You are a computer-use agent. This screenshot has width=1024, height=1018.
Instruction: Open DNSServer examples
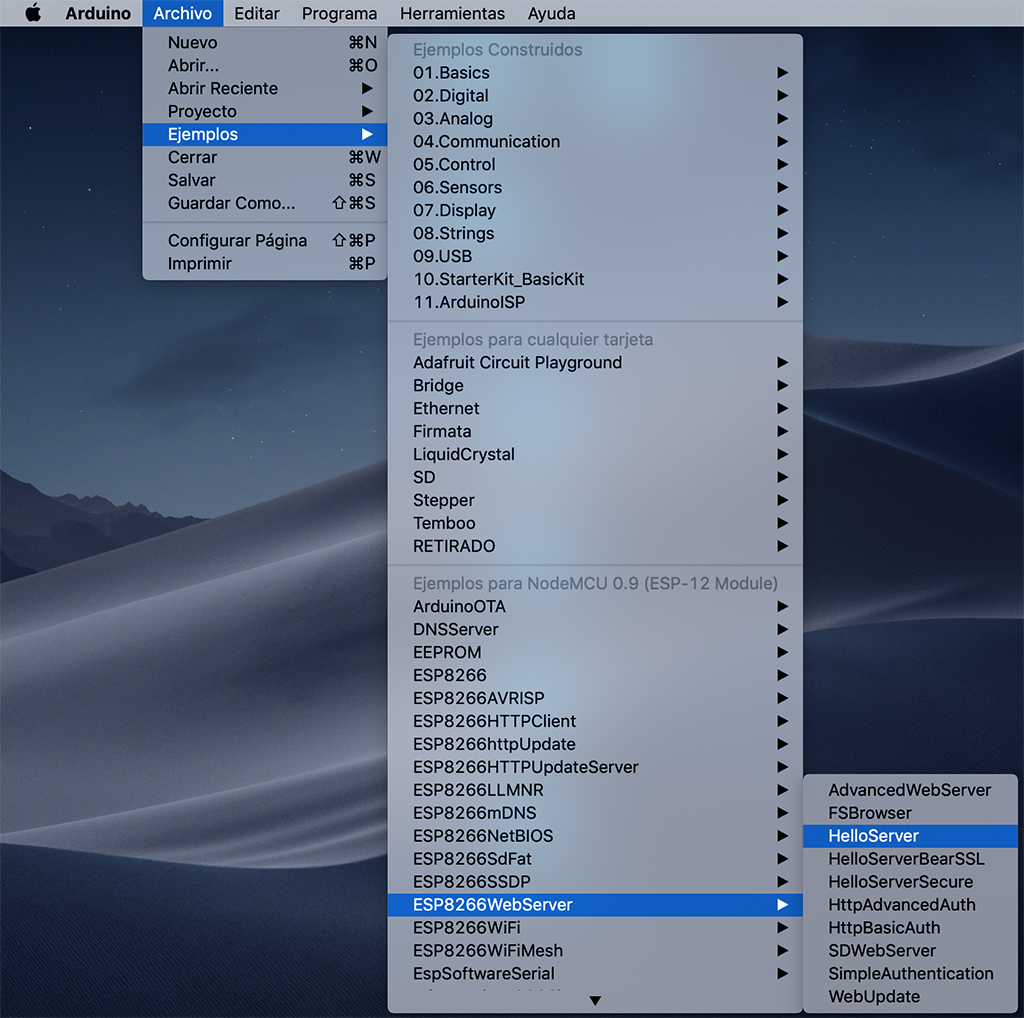pyautogui.click(x=595, y=629)
